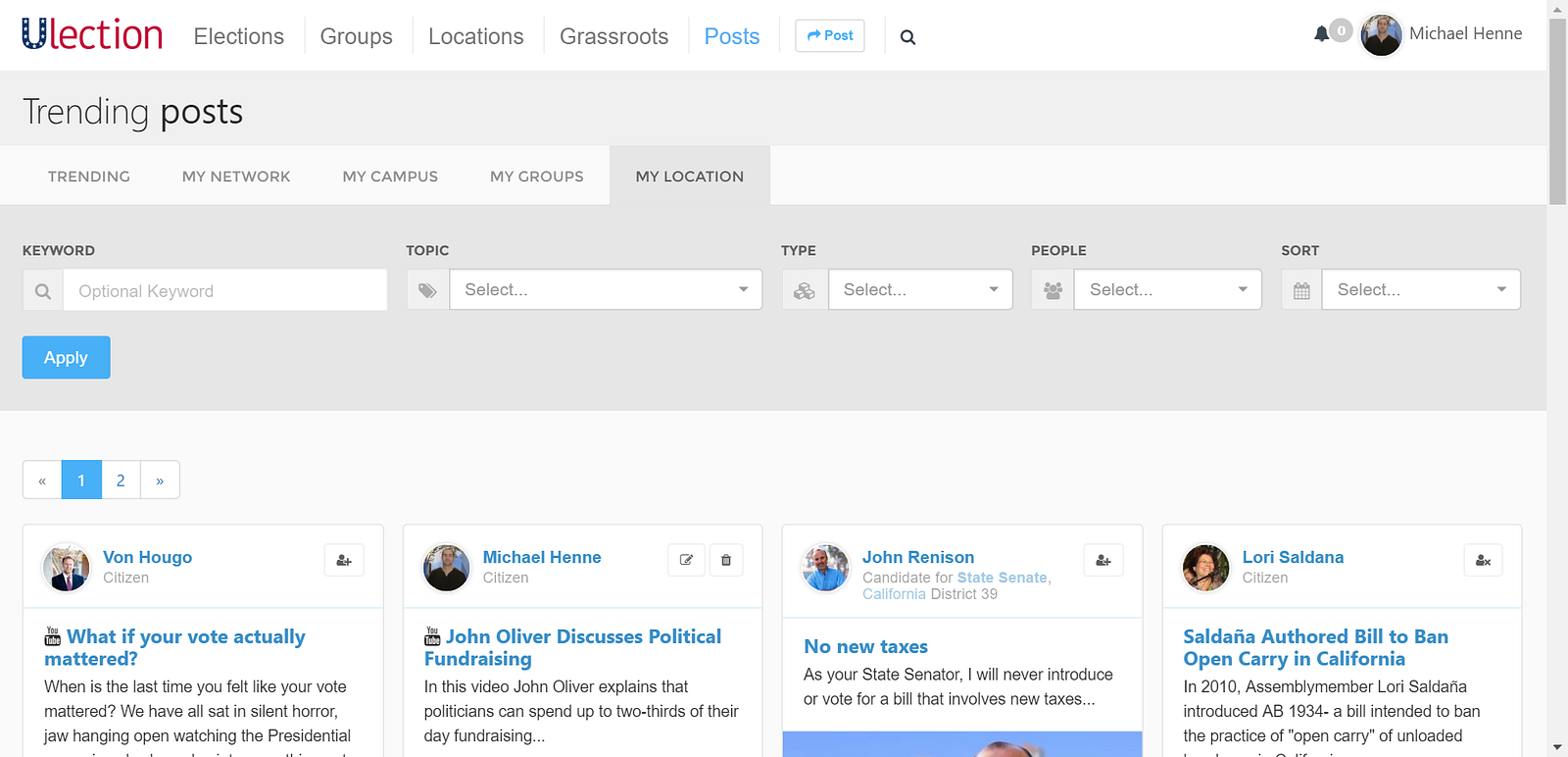The height and width of the screenshot is (757, 1568).
Task: Edit Michael Henne's post
Action: click(686, 560)
